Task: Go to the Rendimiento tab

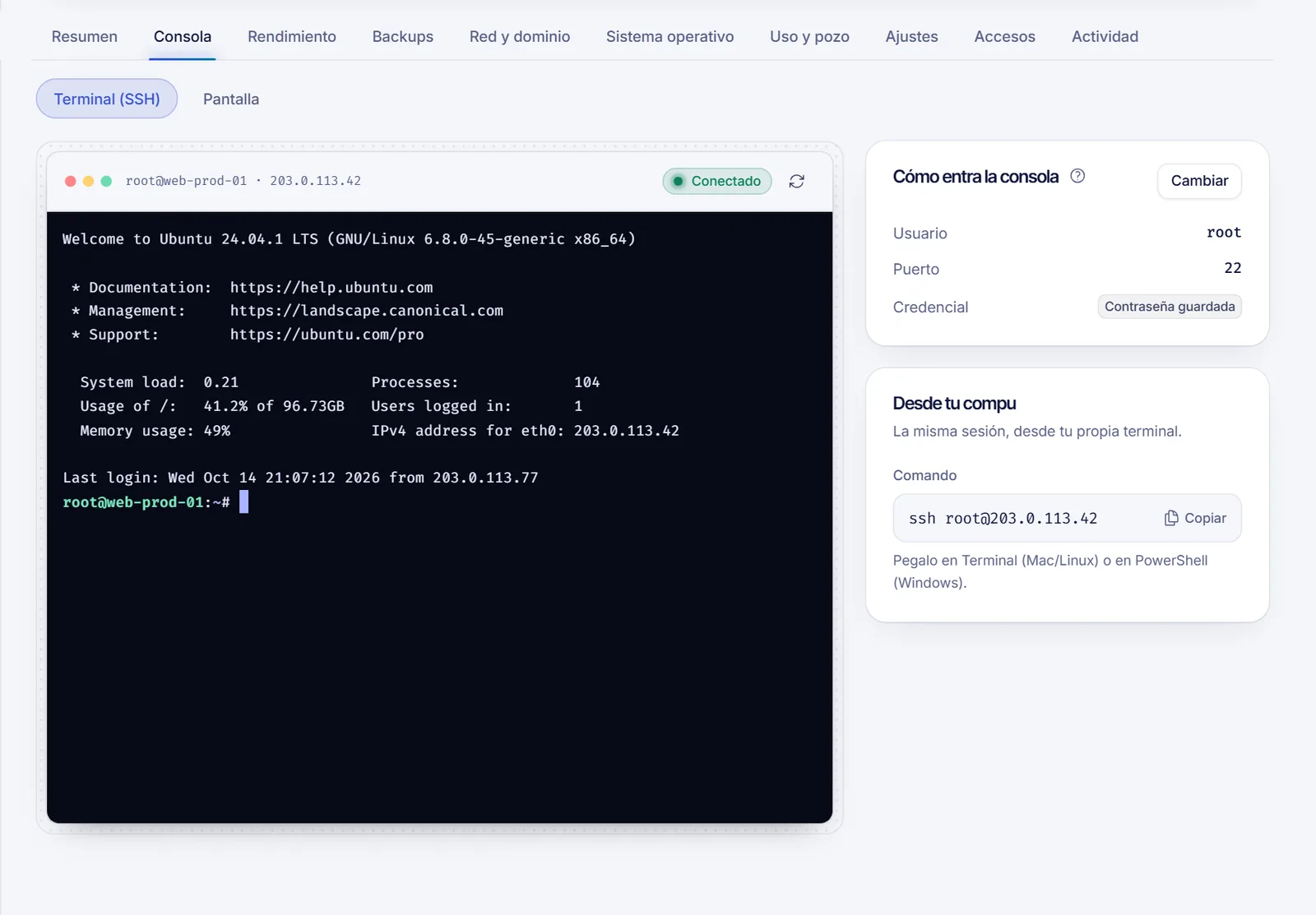Action: point(292,36)
